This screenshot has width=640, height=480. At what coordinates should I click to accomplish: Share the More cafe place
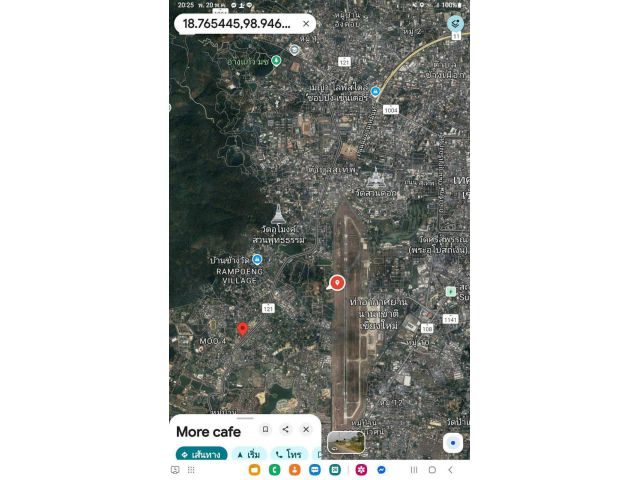click(286, 429)
